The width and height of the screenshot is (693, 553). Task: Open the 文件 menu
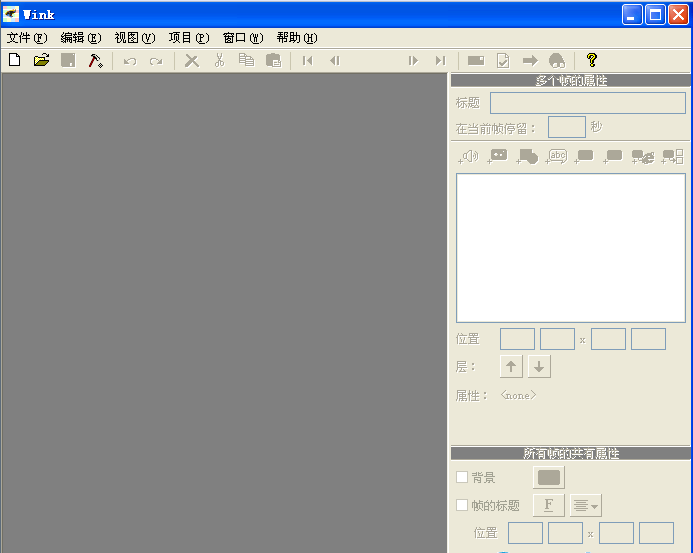(27, 38)
